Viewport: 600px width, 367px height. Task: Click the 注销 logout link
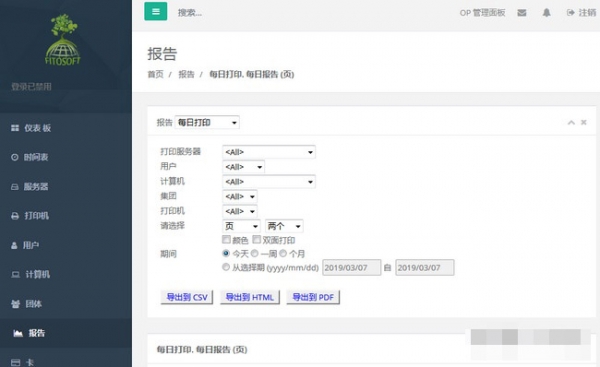[x=581, y=13]
